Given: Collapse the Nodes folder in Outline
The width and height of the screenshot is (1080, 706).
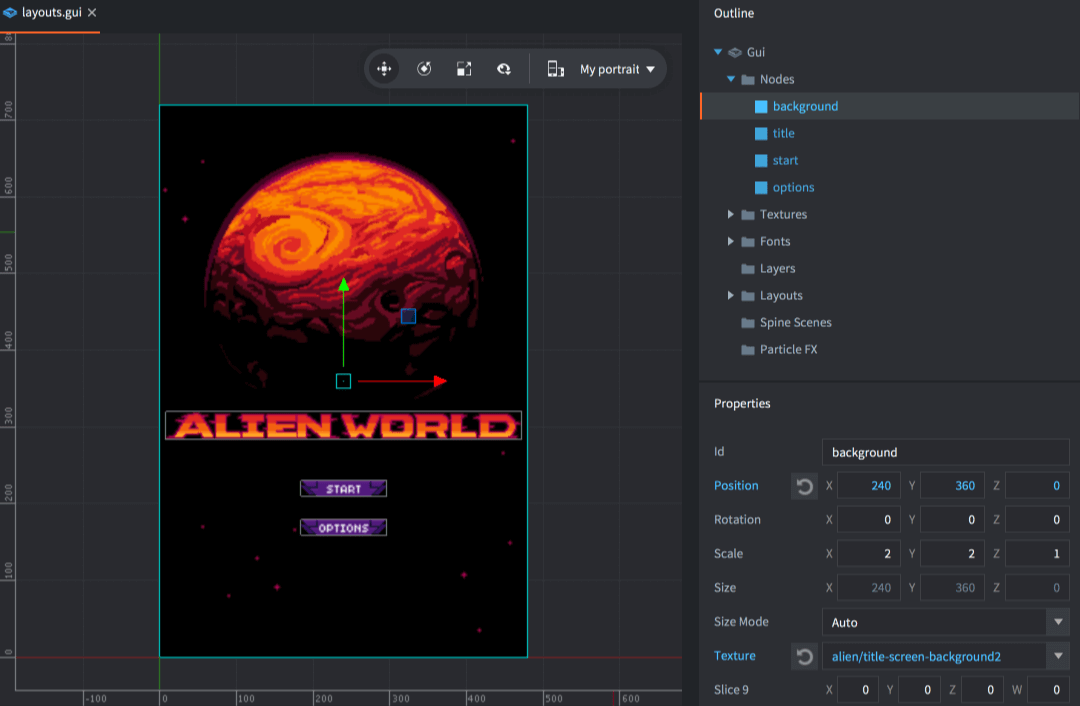Looking at the screenshot, I should [731, 80].
